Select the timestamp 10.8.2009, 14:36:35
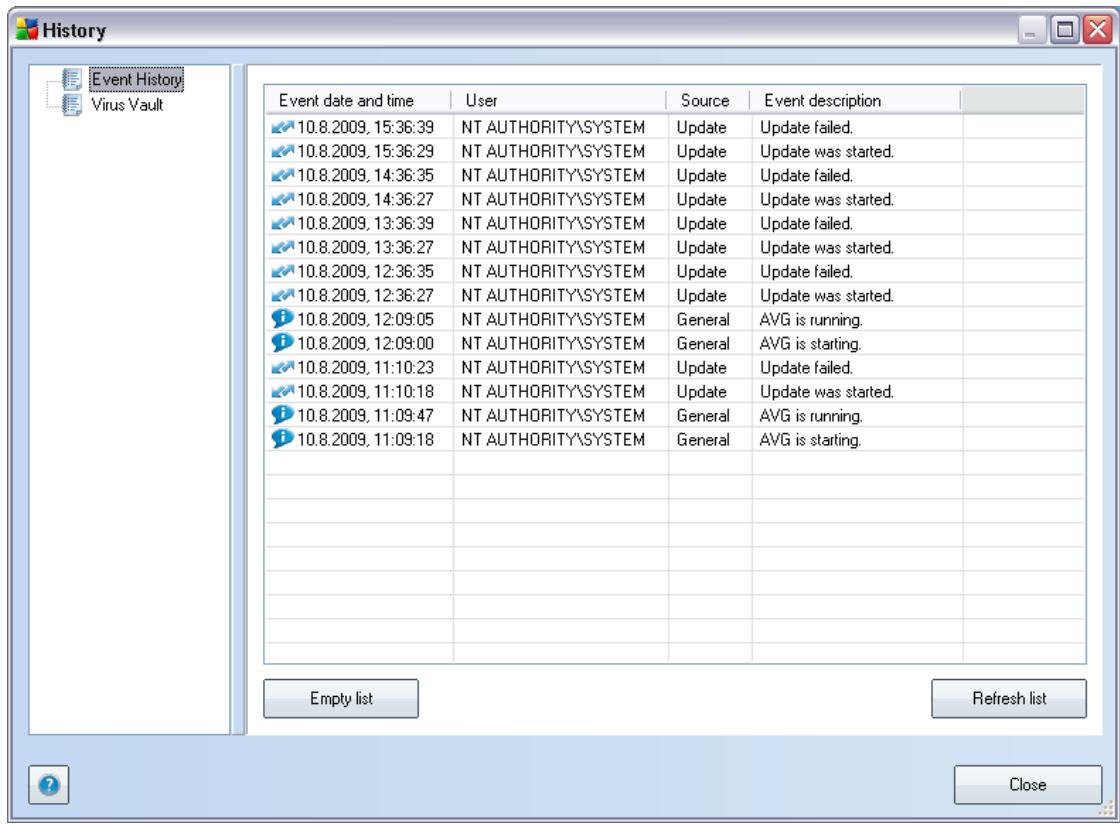Image resolution: width=1120 pixels, height=825 pixels. click(x=365, y=175)
